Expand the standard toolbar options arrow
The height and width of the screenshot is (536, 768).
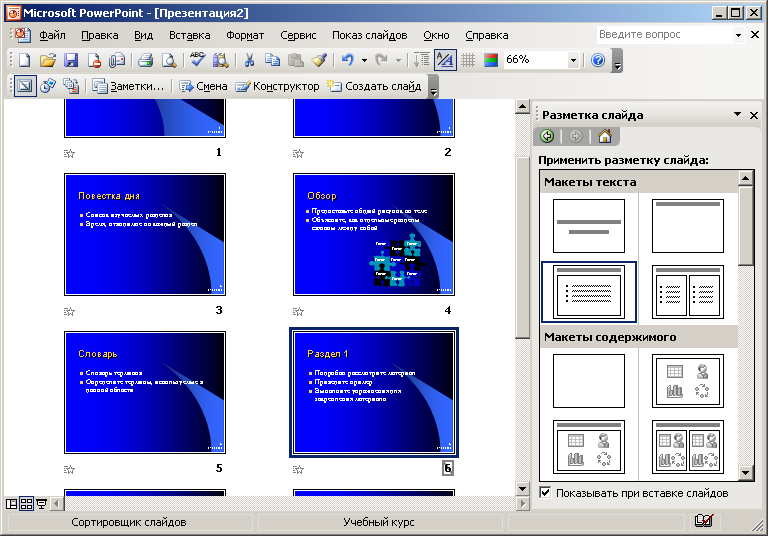618,61
